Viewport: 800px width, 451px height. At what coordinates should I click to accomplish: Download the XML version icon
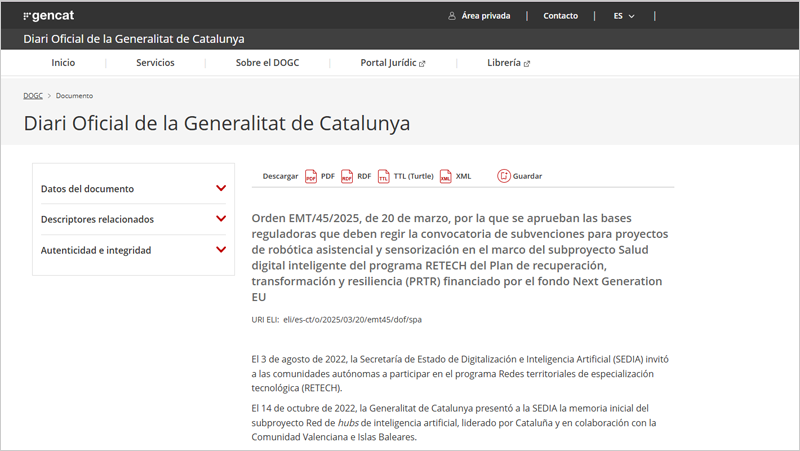446,176
